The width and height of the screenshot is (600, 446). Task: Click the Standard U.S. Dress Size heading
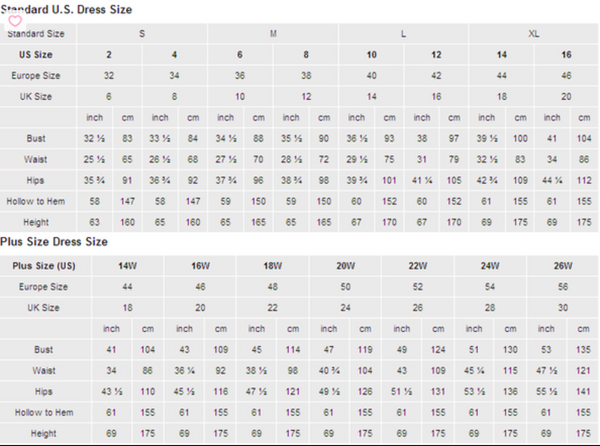click(x=70, y=9)
